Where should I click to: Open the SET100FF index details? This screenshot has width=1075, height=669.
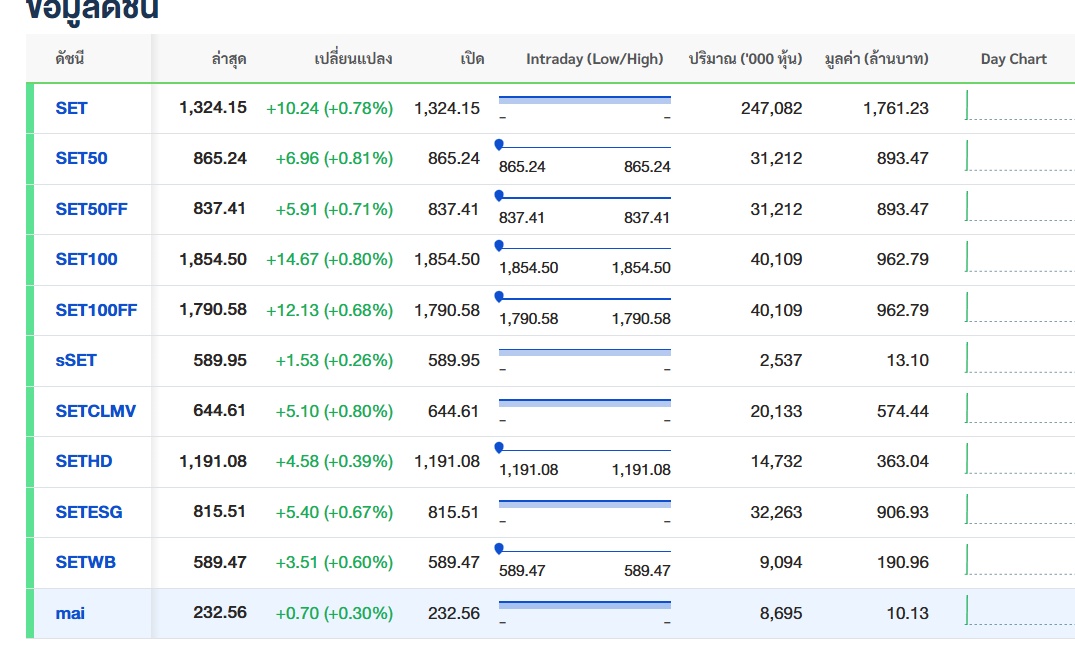96,310
